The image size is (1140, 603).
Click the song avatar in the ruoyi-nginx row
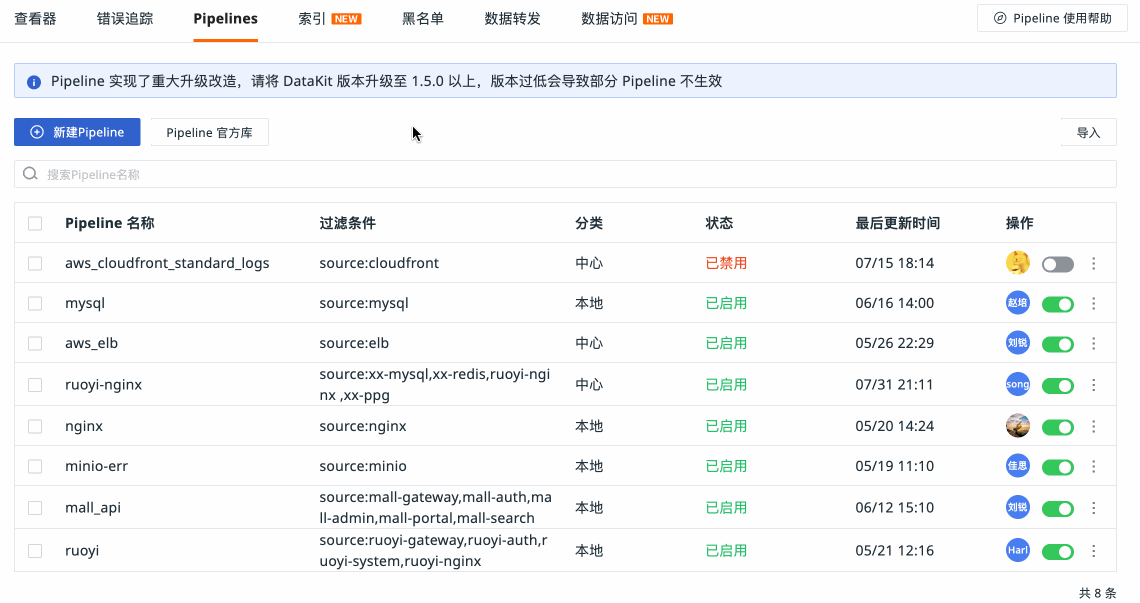[x=1017, y=384]
